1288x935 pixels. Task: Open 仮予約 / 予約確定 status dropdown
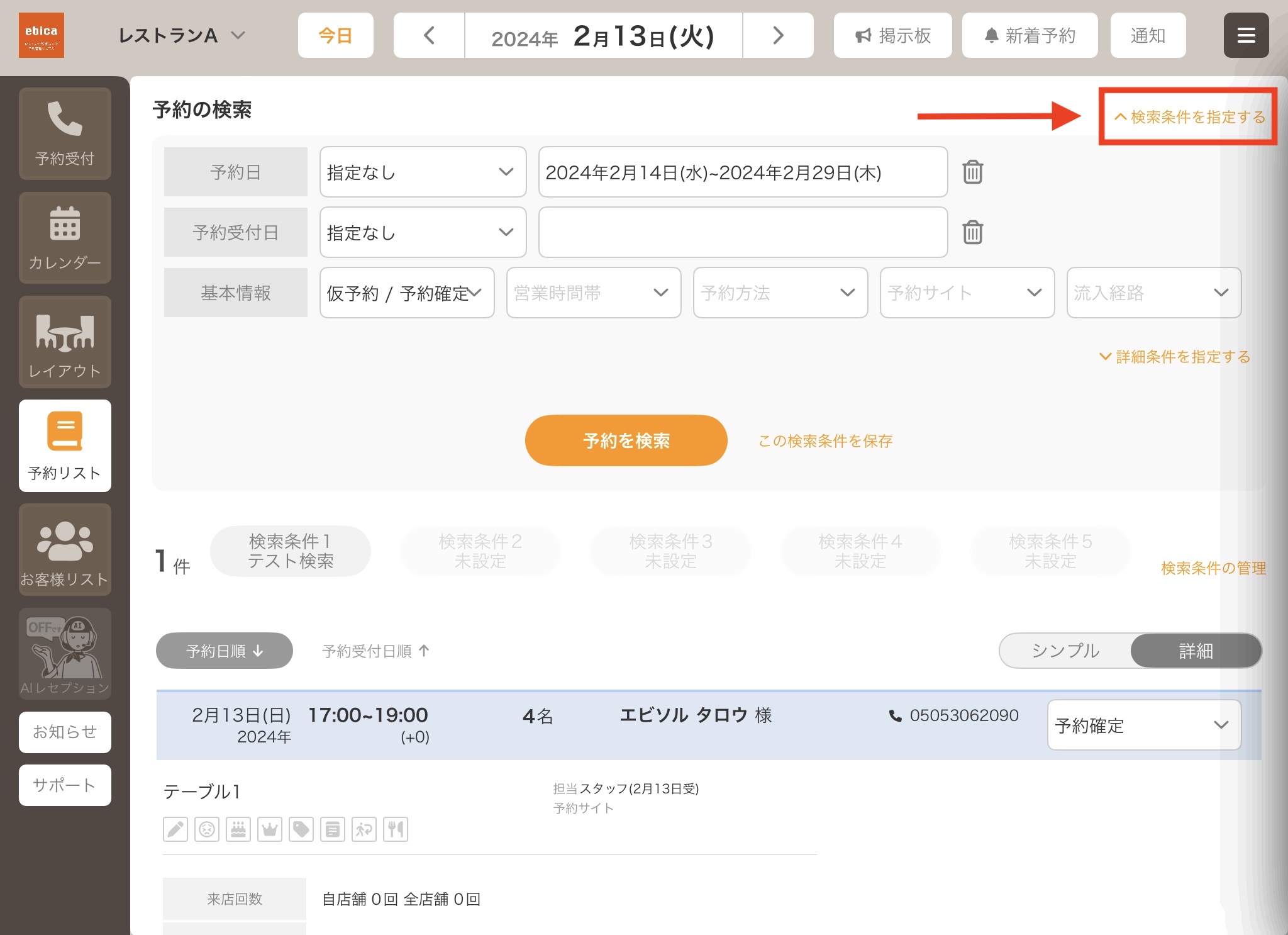pos(407,293)
